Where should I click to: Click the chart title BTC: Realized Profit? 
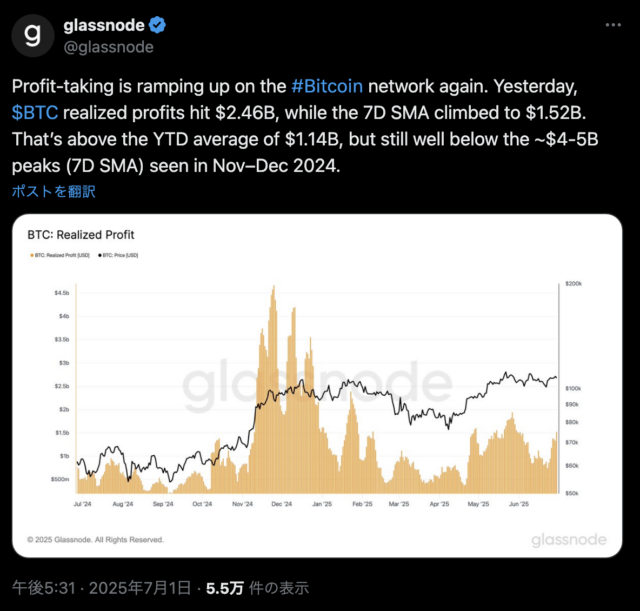pos(81,235)
